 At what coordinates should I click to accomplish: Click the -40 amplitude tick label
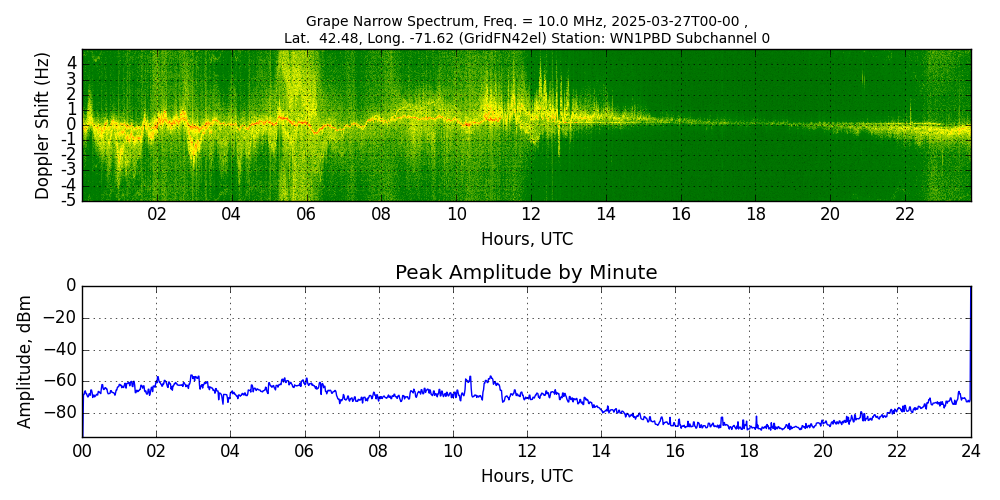point(61,351)
